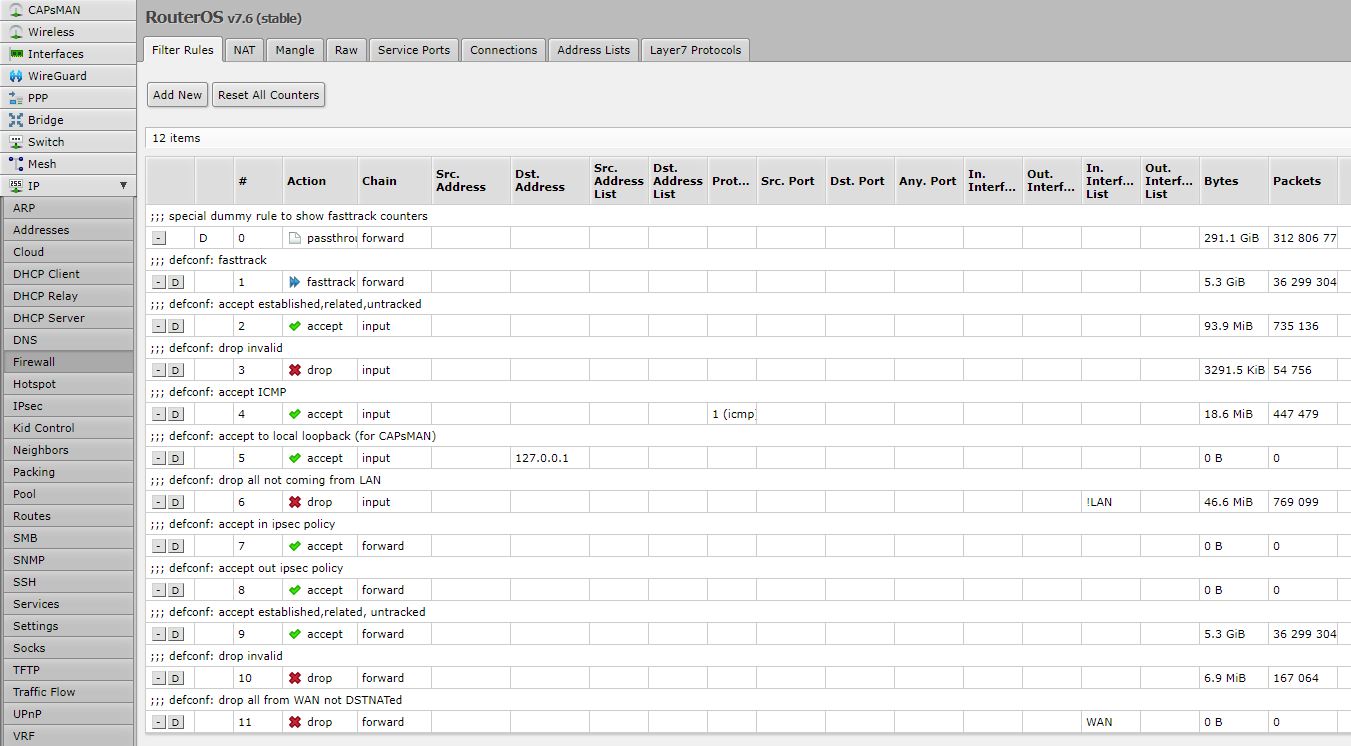Screen dimensions: 1351x746
Task: Sort by Bytes column header
Action: 1235,181
